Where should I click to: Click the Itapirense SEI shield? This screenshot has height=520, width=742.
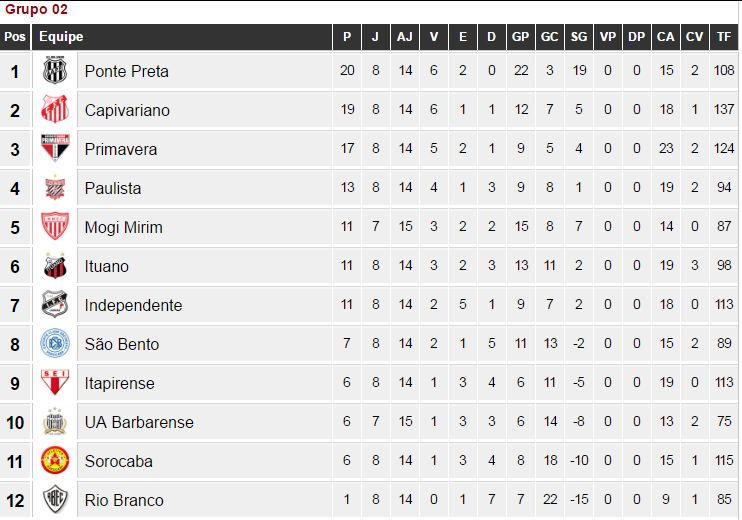[55, 382]
